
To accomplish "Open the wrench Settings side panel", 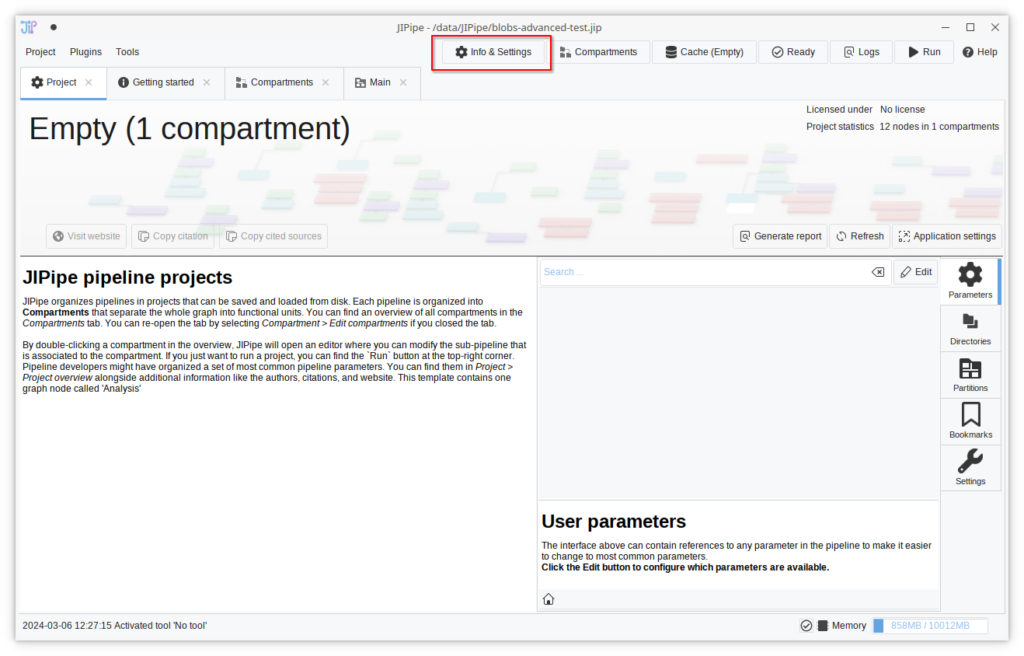I will (970, 467).
